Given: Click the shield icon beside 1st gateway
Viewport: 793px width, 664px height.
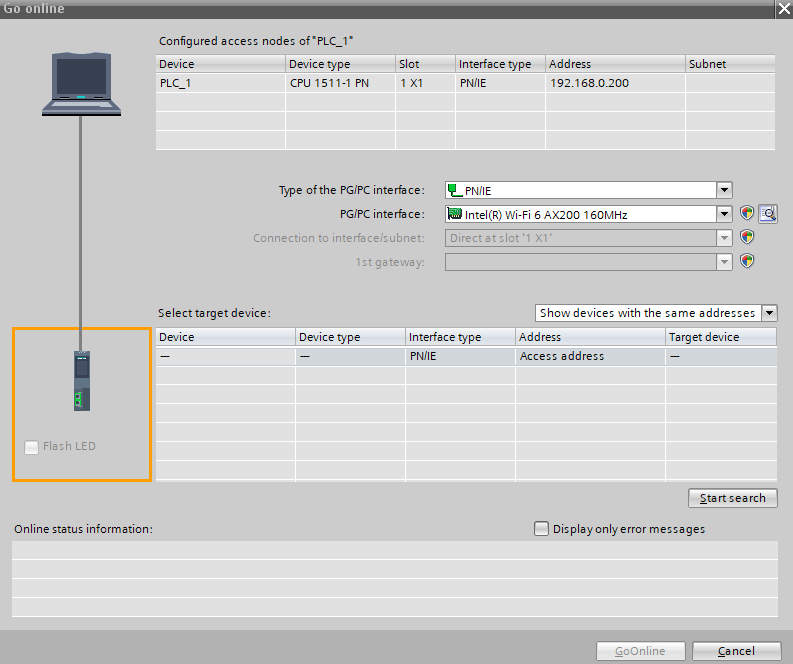Looking at the screenshot, I should 747,261.
